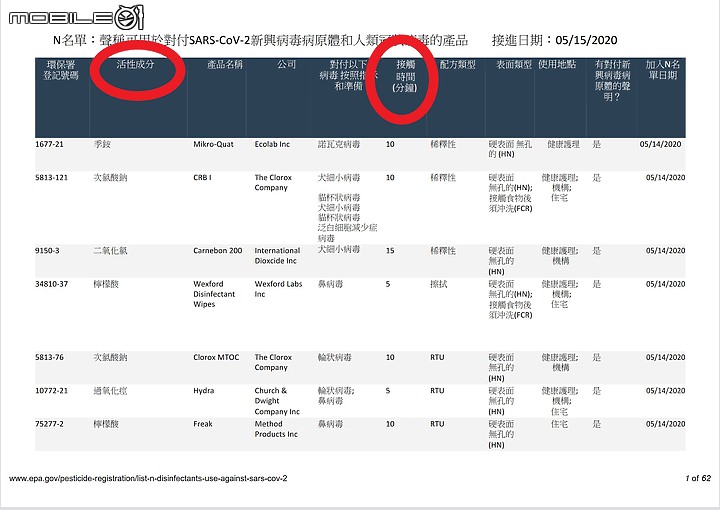Select The Clorox Company in CRB I row
The width and height of the screenshot is (720, 510).
273,183
